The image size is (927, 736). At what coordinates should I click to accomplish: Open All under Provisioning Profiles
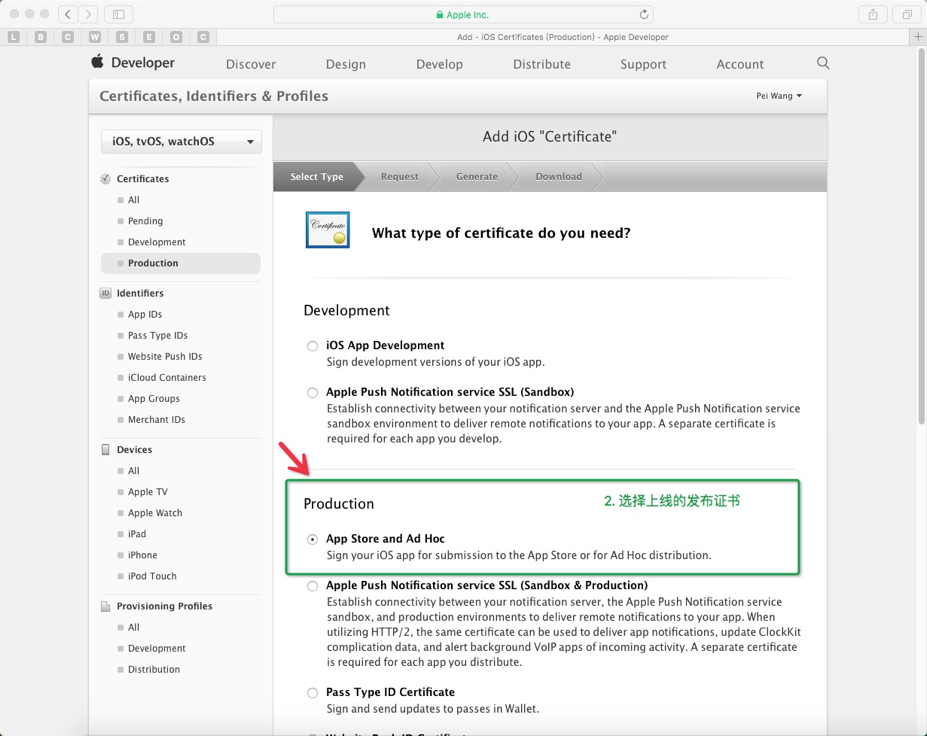134,627
